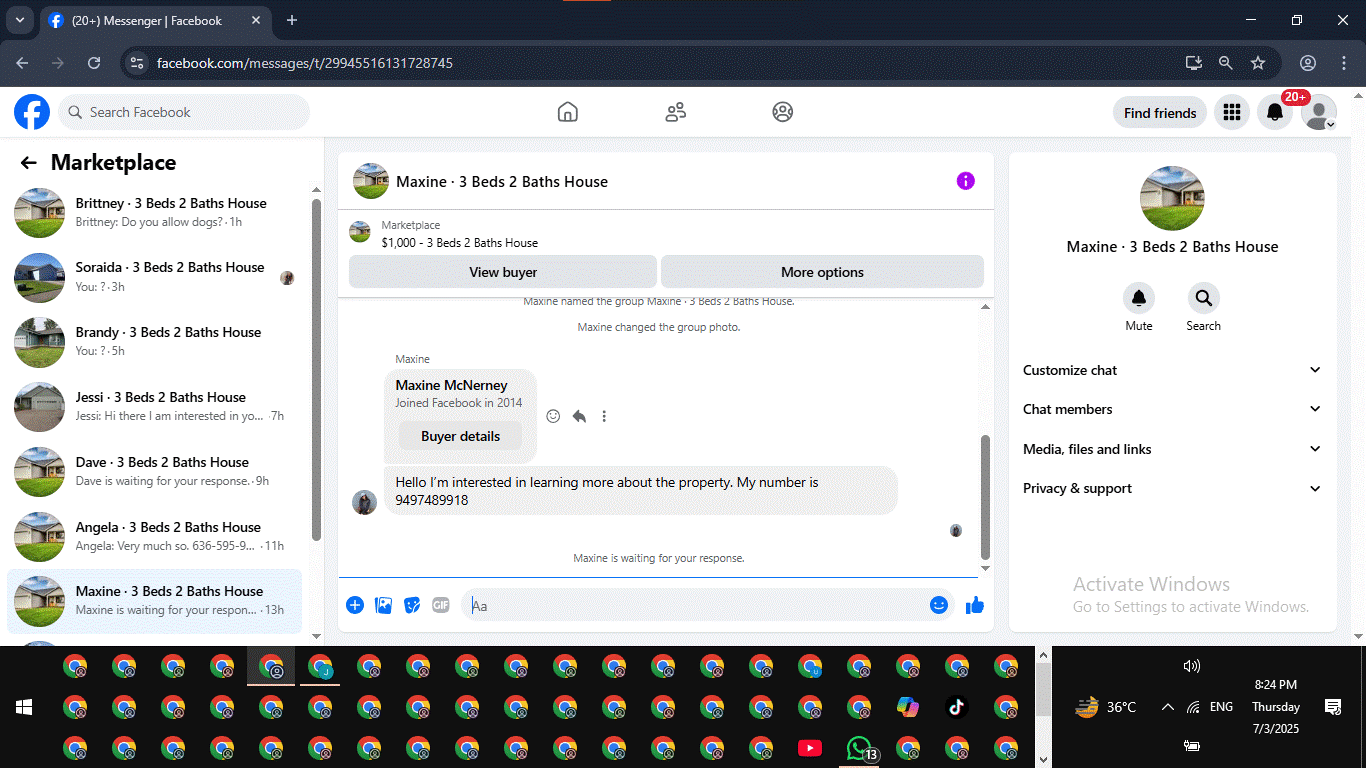Viewport: 1366px width, 768px height.
Task: Open the Friends icon in top navigation
Action: coord(676,112)
